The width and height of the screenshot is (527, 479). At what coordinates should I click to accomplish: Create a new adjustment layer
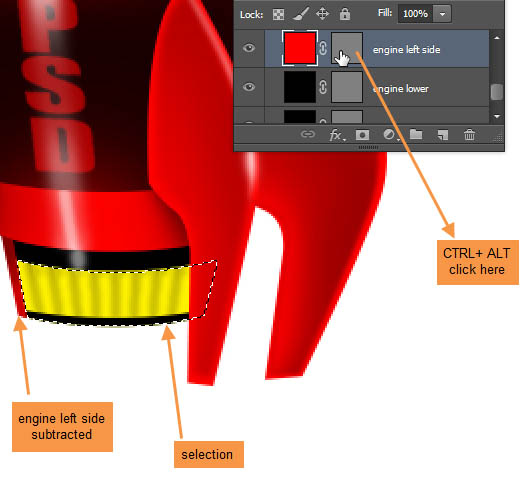point(390,135)
